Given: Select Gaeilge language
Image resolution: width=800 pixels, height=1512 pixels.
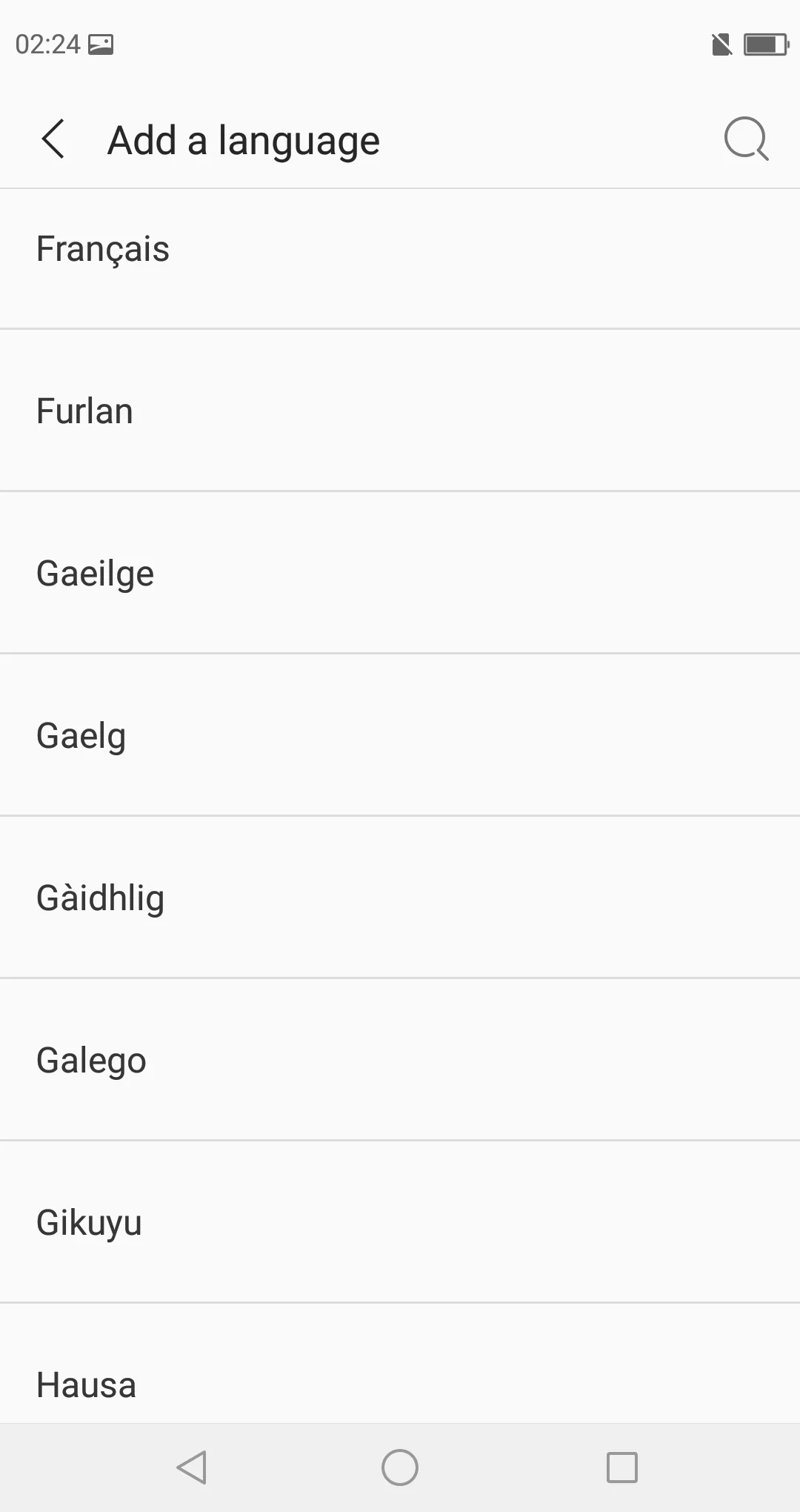Looking at the screenshot, I should (x=95, y=574).
